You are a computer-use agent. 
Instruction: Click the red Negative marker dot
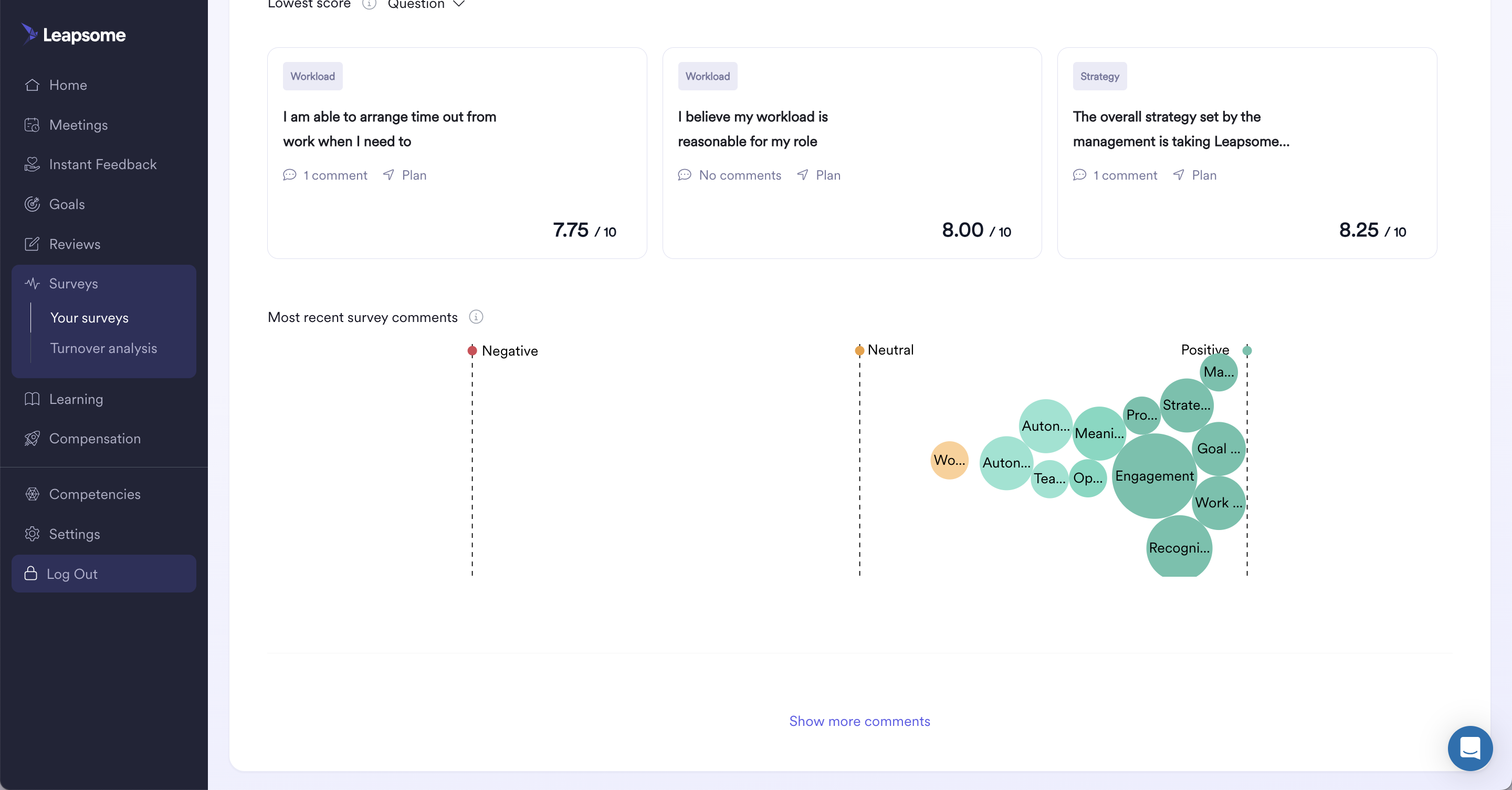(x=472, y=351)
